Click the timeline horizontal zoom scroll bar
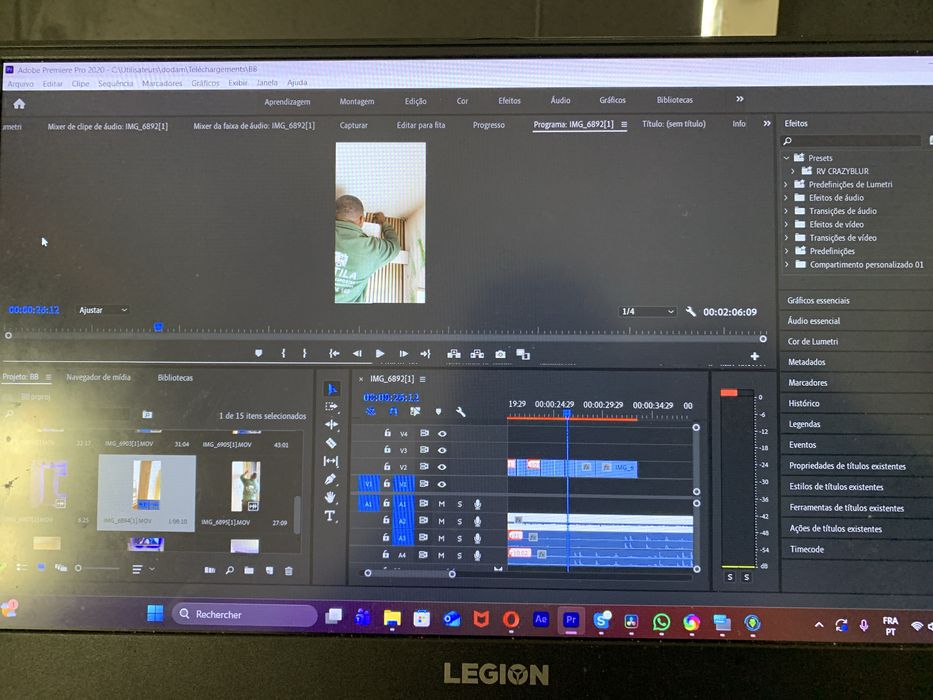933x700 pixels. (410, 573)
